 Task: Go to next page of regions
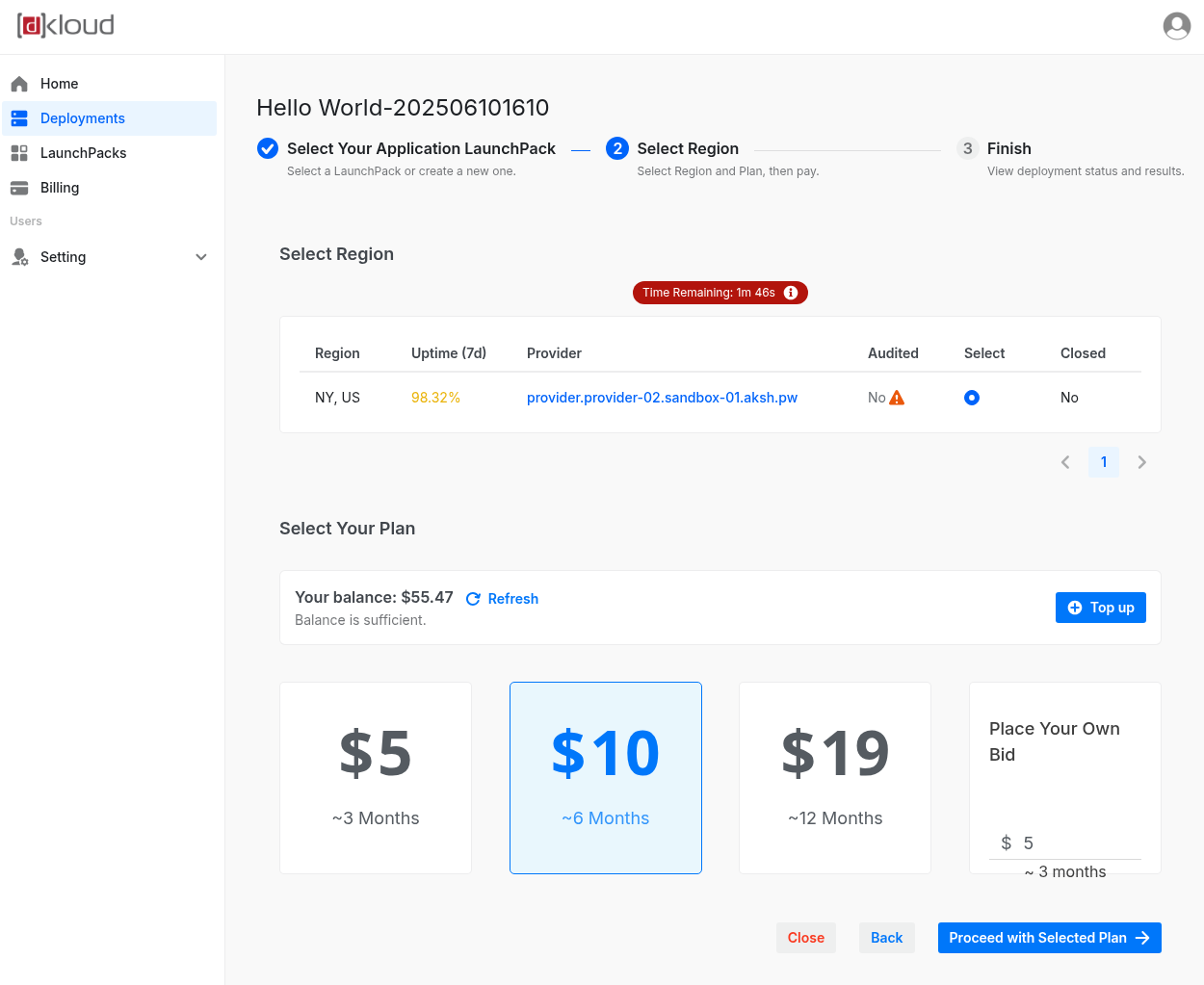(1141, 462)
